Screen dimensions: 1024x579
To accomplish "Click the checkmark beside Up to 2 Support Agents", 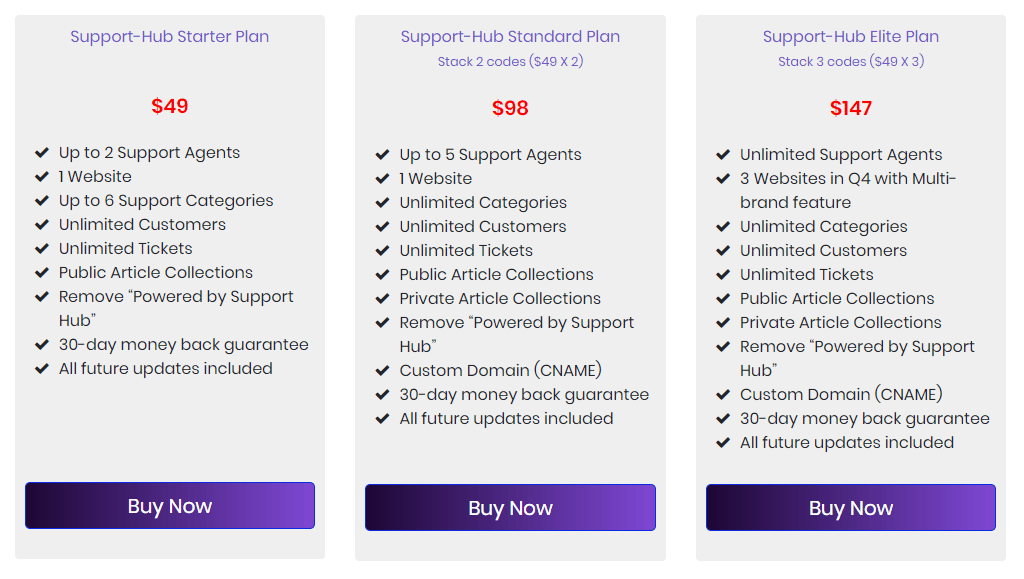I will tap(42, 152).
